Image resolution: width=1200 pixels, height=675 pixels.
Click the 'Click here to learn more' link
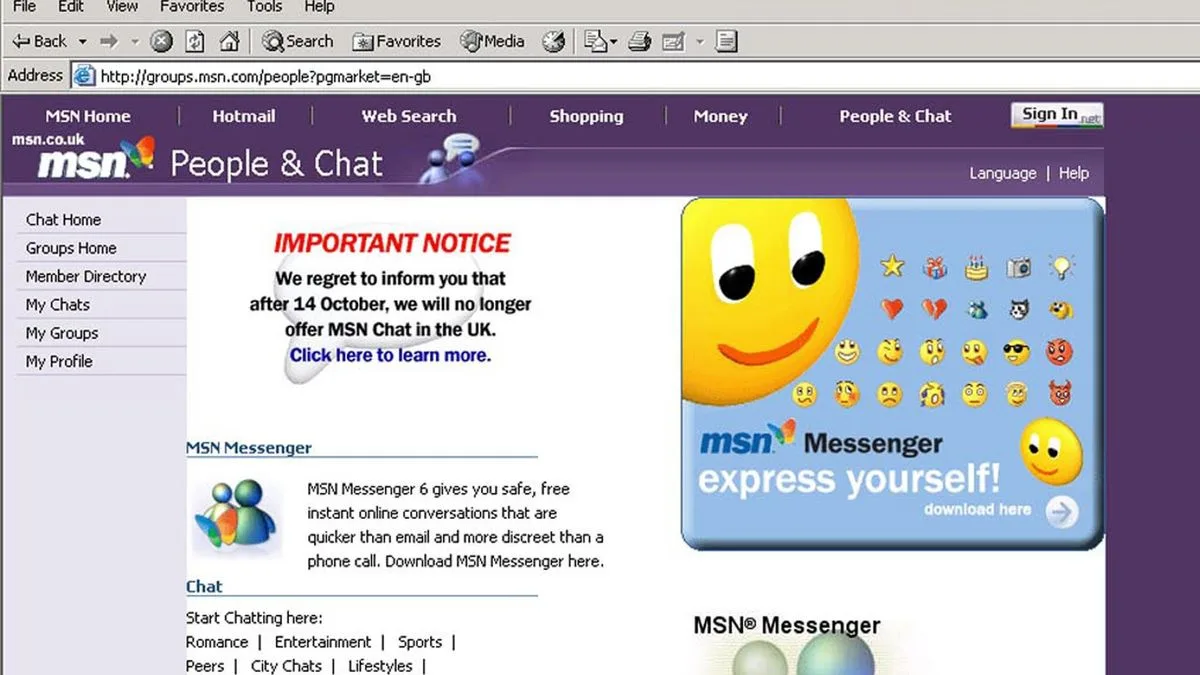[x=390, y=355]
